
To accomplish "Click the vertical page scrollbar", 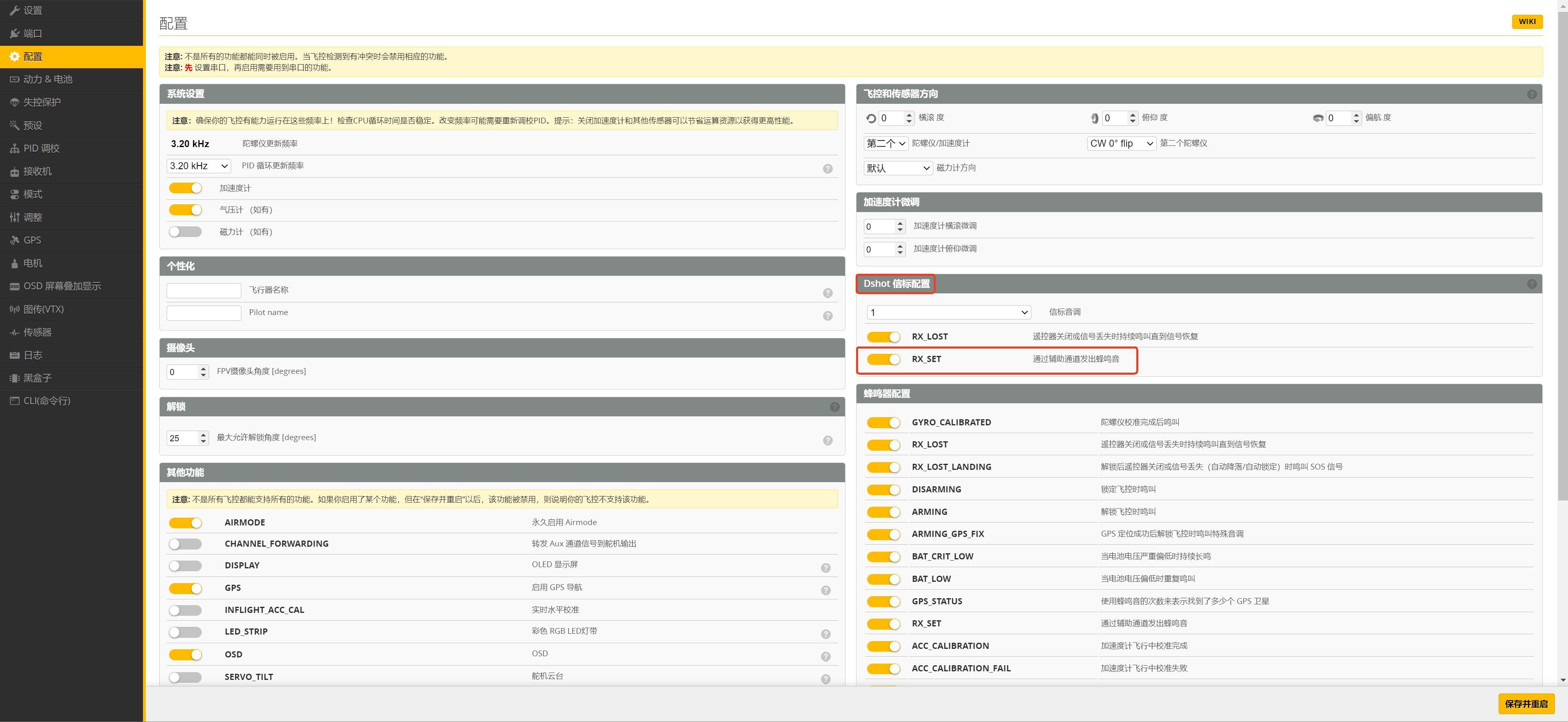I will [1563, 256].
